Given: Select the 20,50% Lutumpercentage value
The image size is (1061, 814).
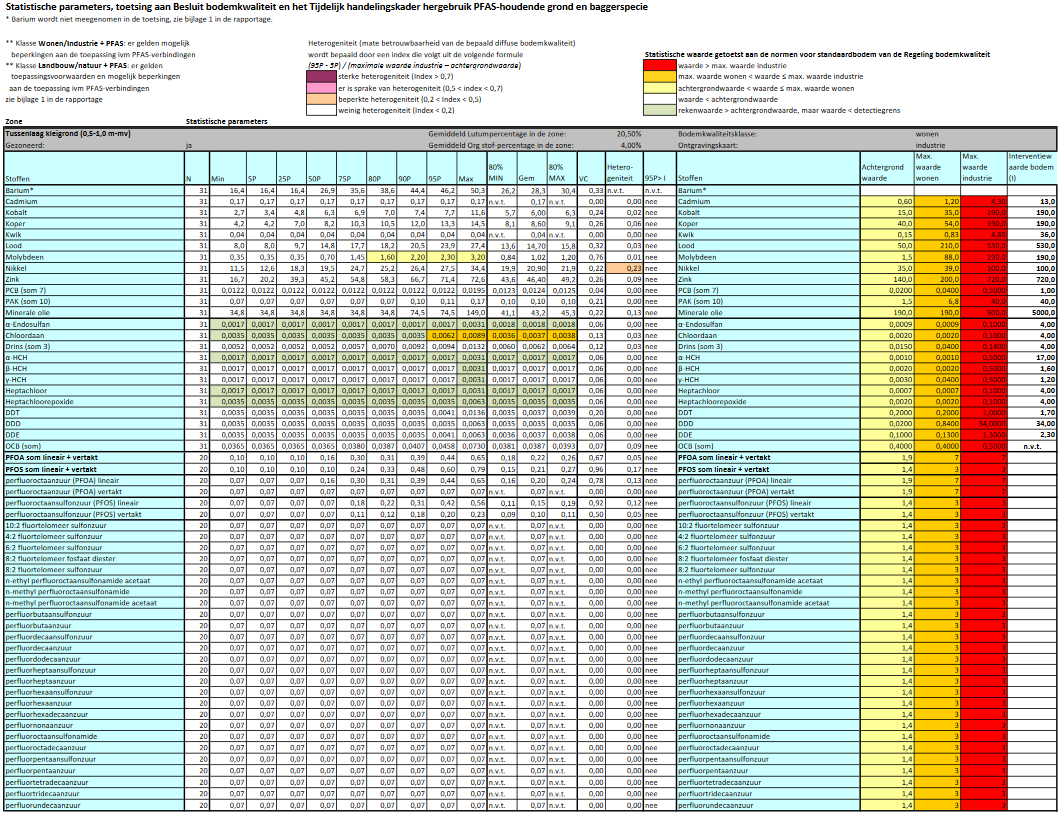Looking at the screenshot, I should pyautogui.click(x=628, y=133).
